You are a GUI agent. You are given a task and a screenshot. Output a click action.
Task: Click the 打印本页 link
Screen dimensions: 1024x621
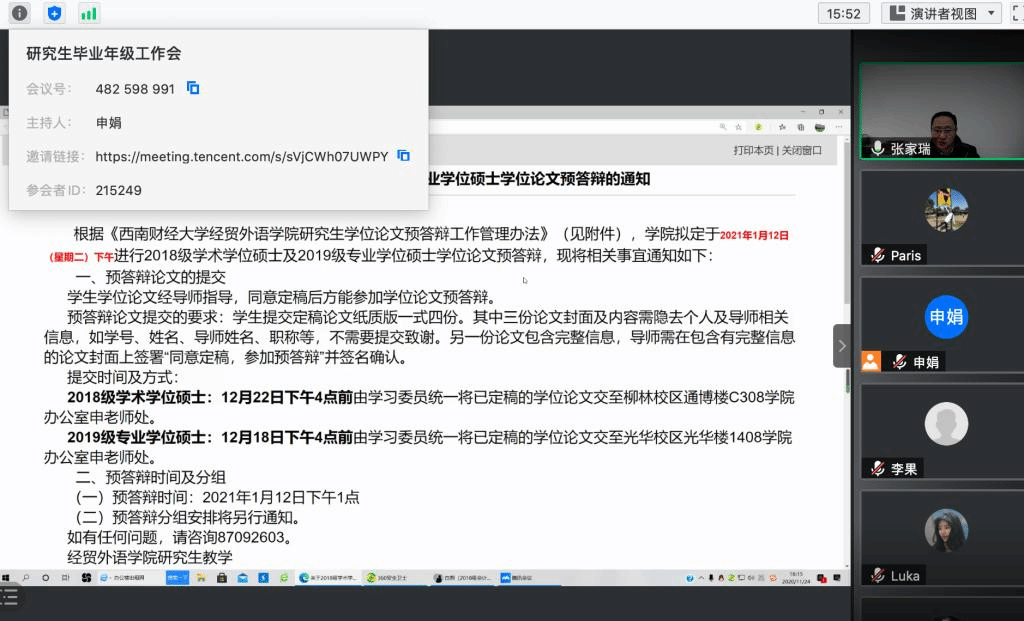(753, 150)
